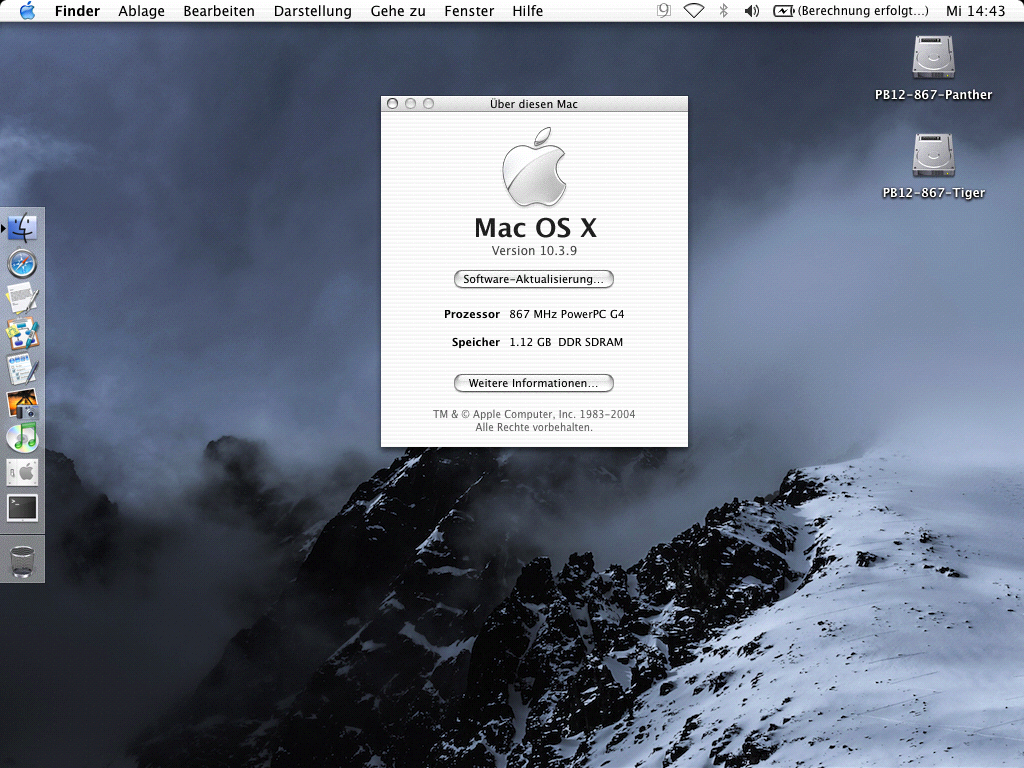Viewport: 1024px width, 768px height.
Task: Launch OmniGraffle diagram app in Dock
Action: coord(22,334)
